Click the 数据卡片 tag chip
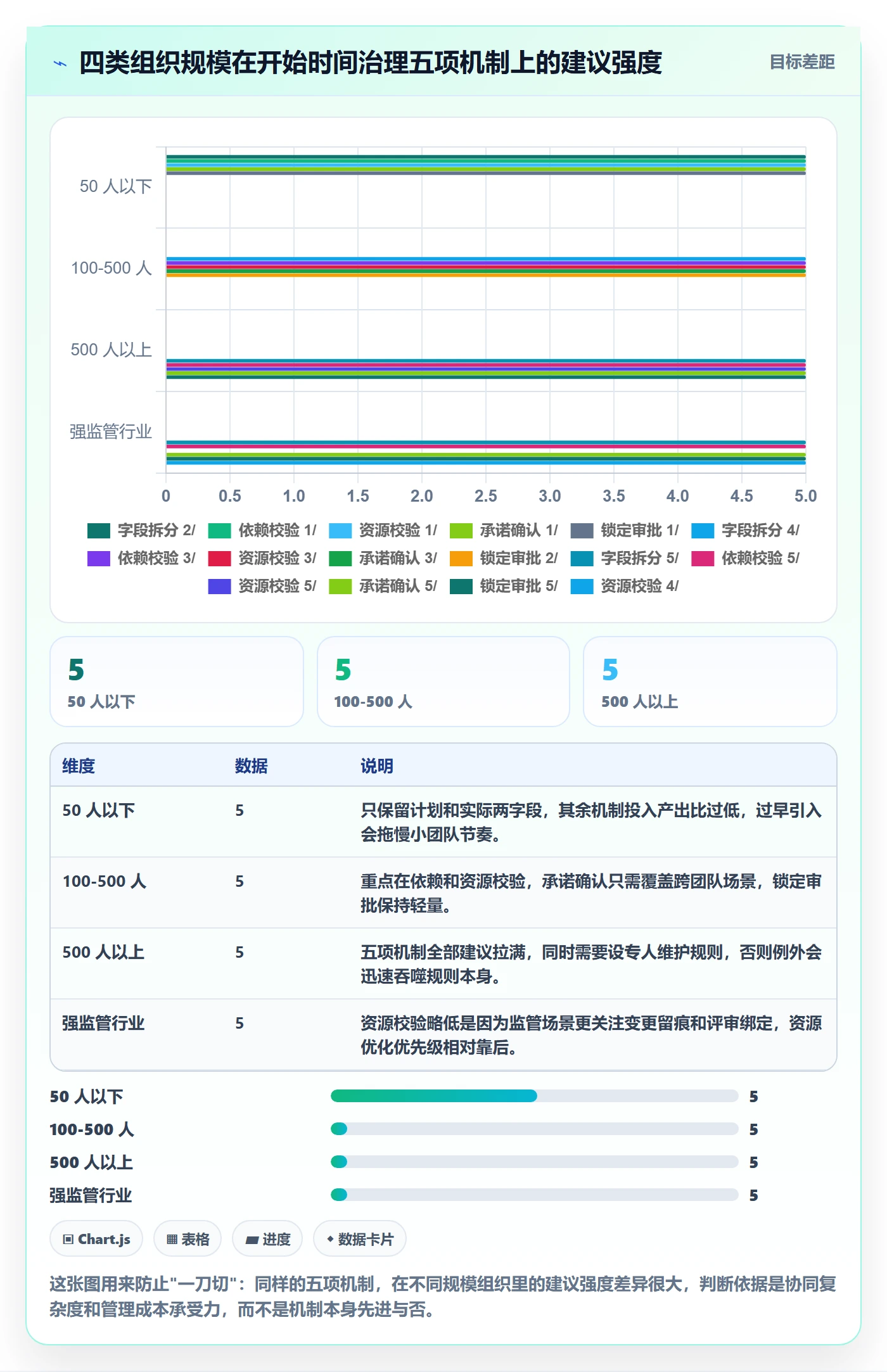 click(360, 1238)
